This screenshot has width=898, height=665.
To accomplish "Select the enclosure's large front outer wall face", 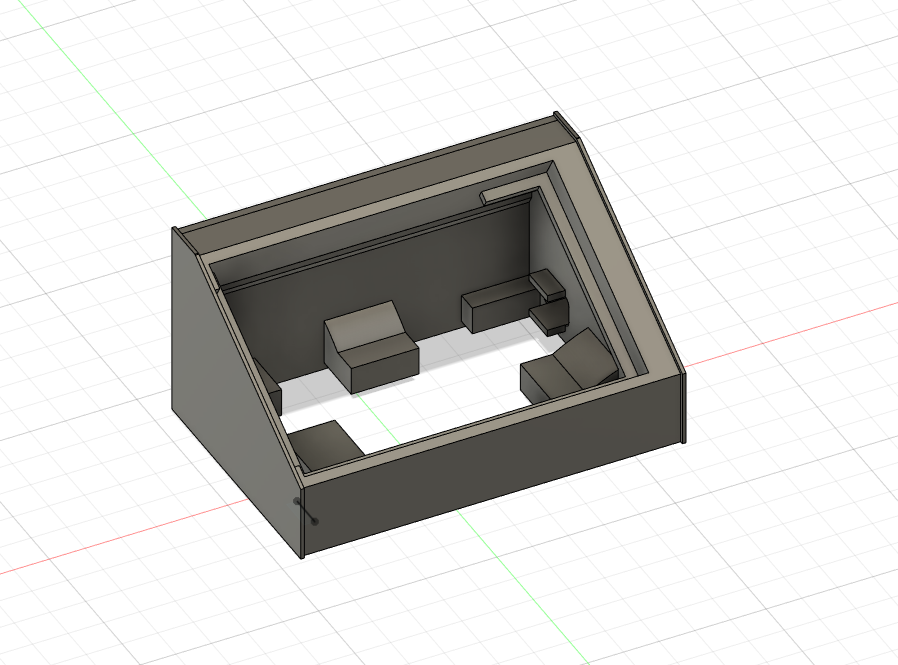I will [493, 464].
